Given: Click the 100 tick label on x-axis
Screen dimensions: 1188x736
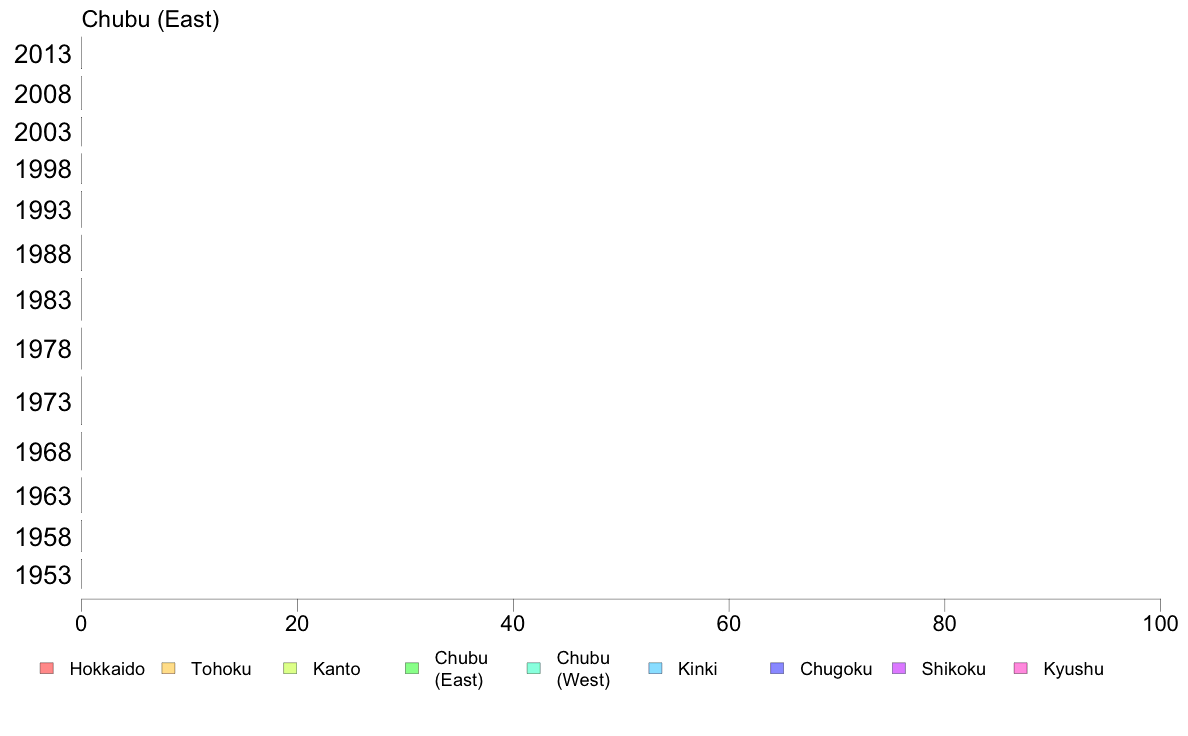Looking at the screenshot, I should 1160,624.
